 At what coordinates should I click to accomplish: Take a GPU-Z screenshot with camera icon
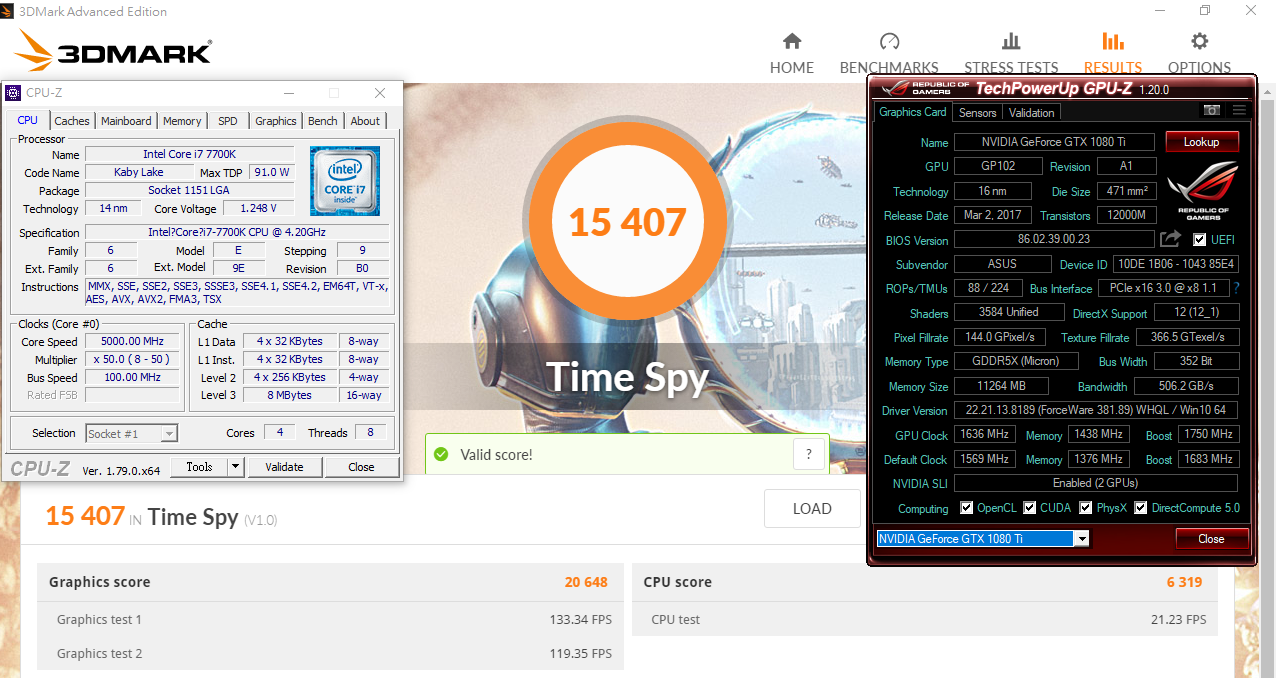click(1211, 110)
